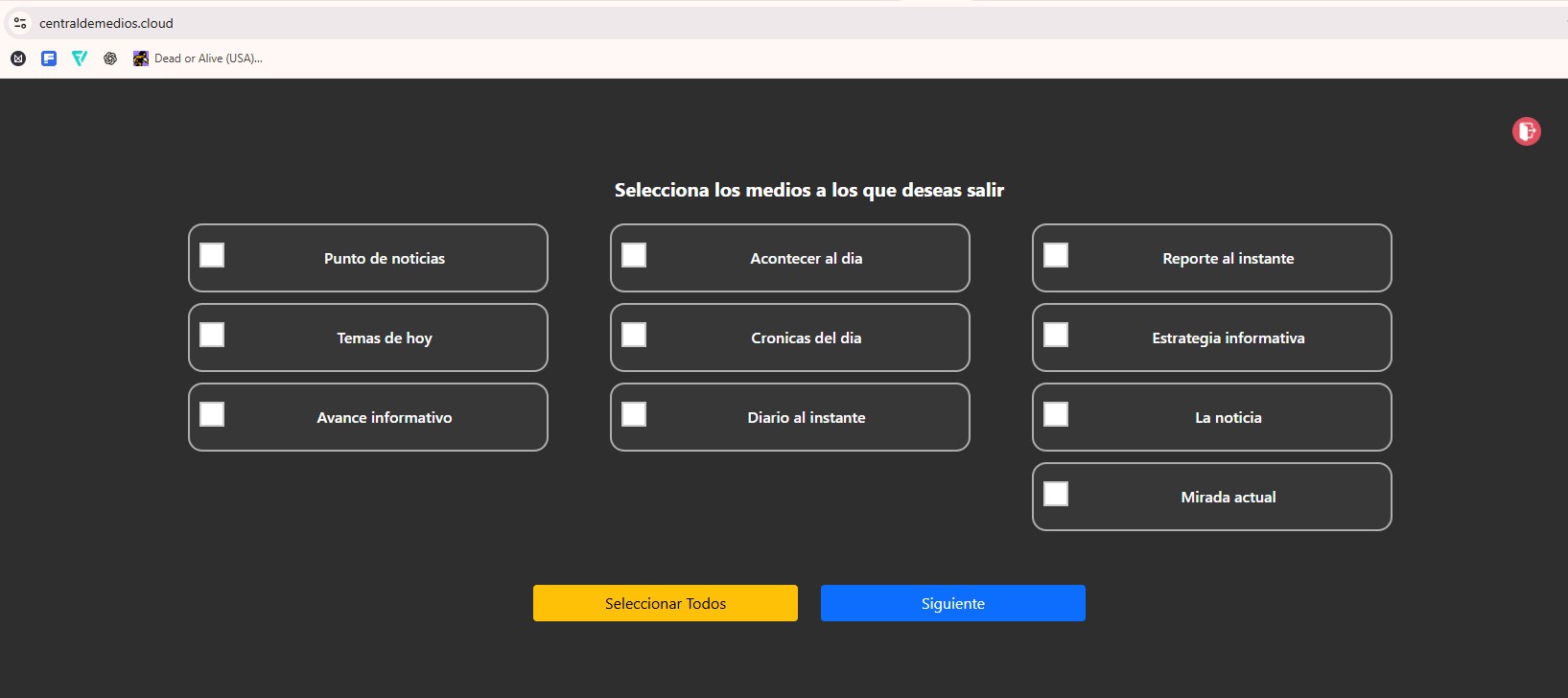Open the black cat-face bookmark icon
This screenshot has width=1568, height=698.
tap(18, 58)
